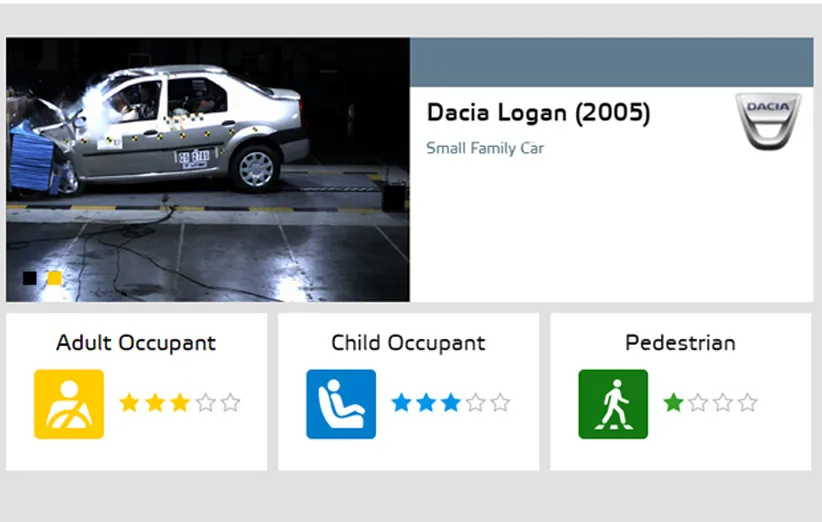This screenshot has height=522, width=822.
Task: Click the Dacia Logan (2005) title
Action: (538, 113)
